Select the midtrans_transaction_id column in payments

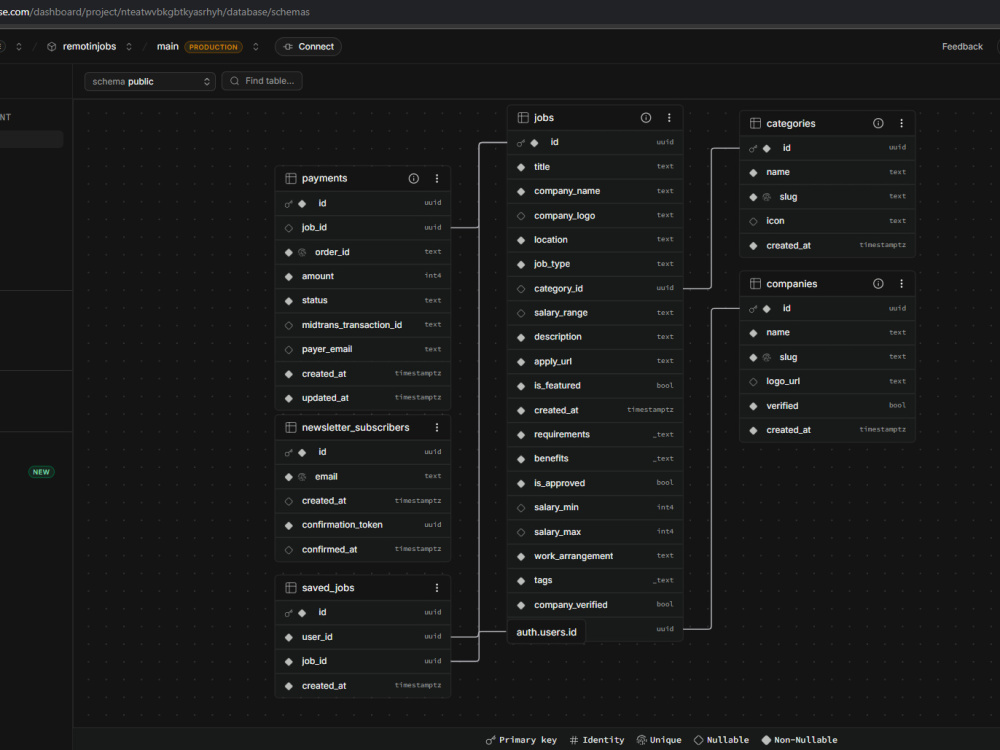363,325
